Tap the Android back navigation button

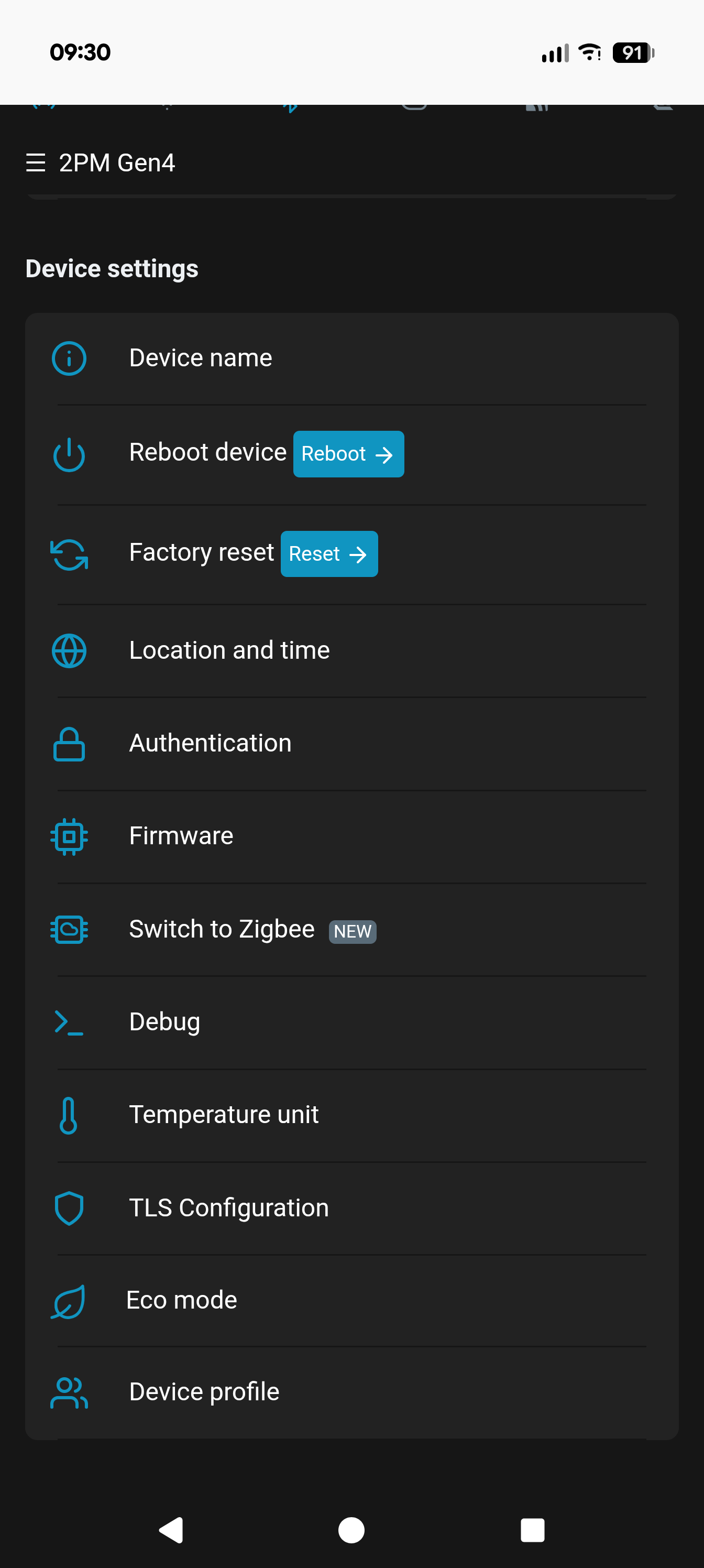172,1530
